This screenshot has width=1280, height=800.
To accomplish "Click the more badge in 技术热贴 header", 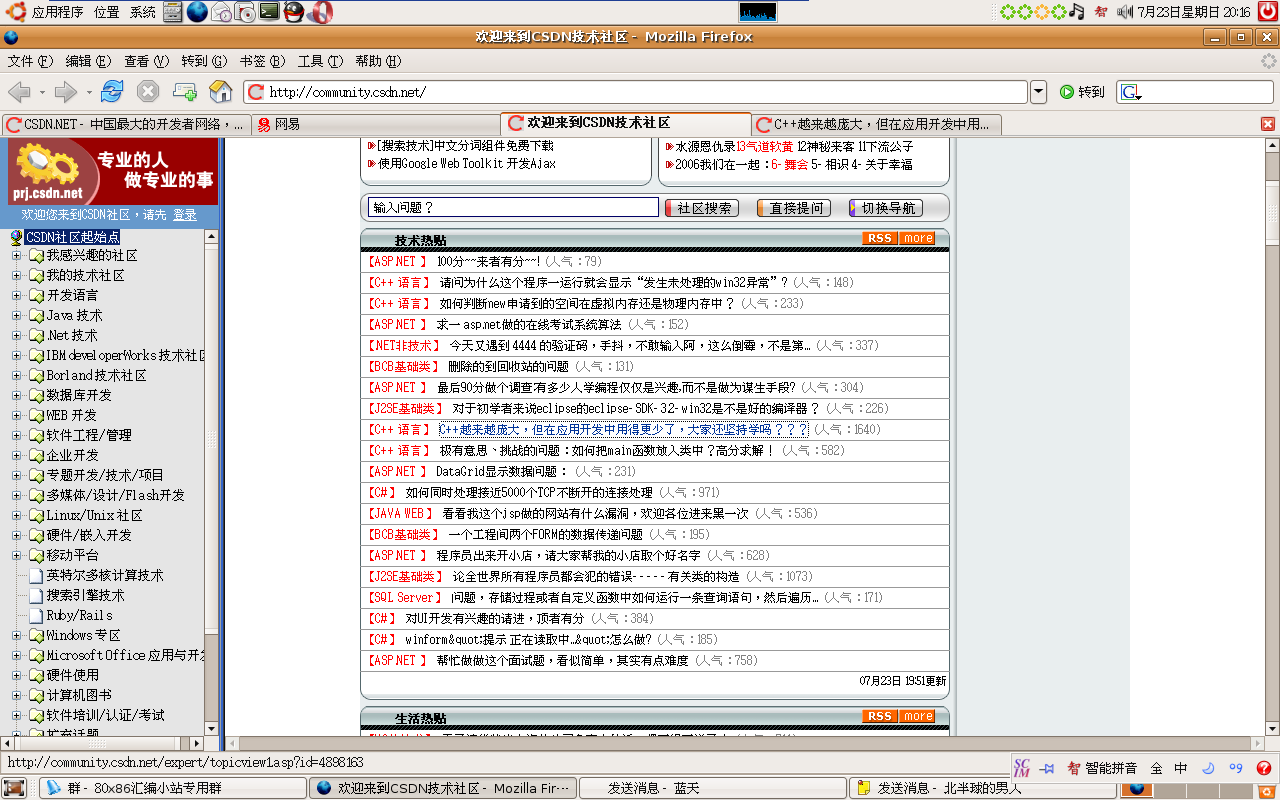I will (x=917, y=238).
